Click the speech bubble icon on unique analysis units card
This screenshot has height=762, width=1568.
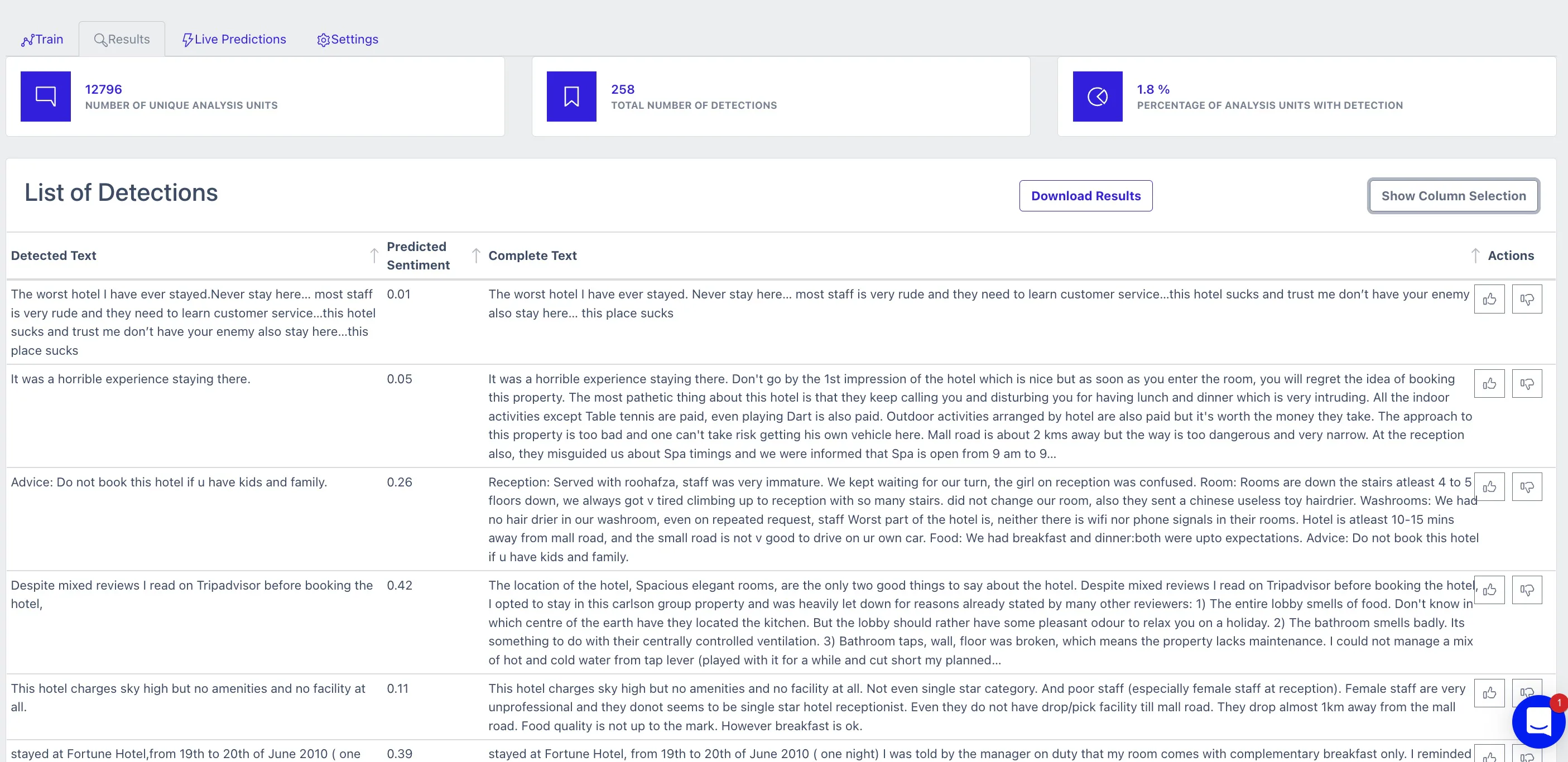[45, 95]
